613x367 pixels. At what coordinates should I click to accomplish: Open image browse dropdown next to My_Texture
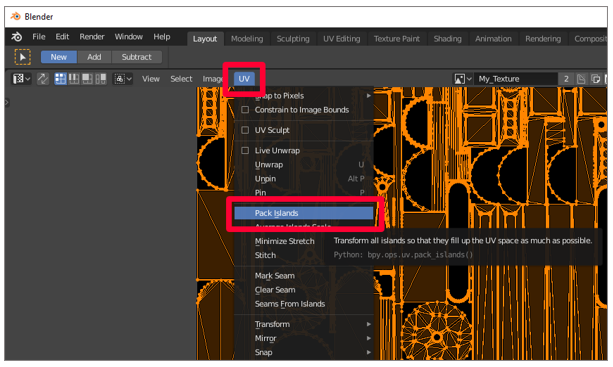point(463,79)
